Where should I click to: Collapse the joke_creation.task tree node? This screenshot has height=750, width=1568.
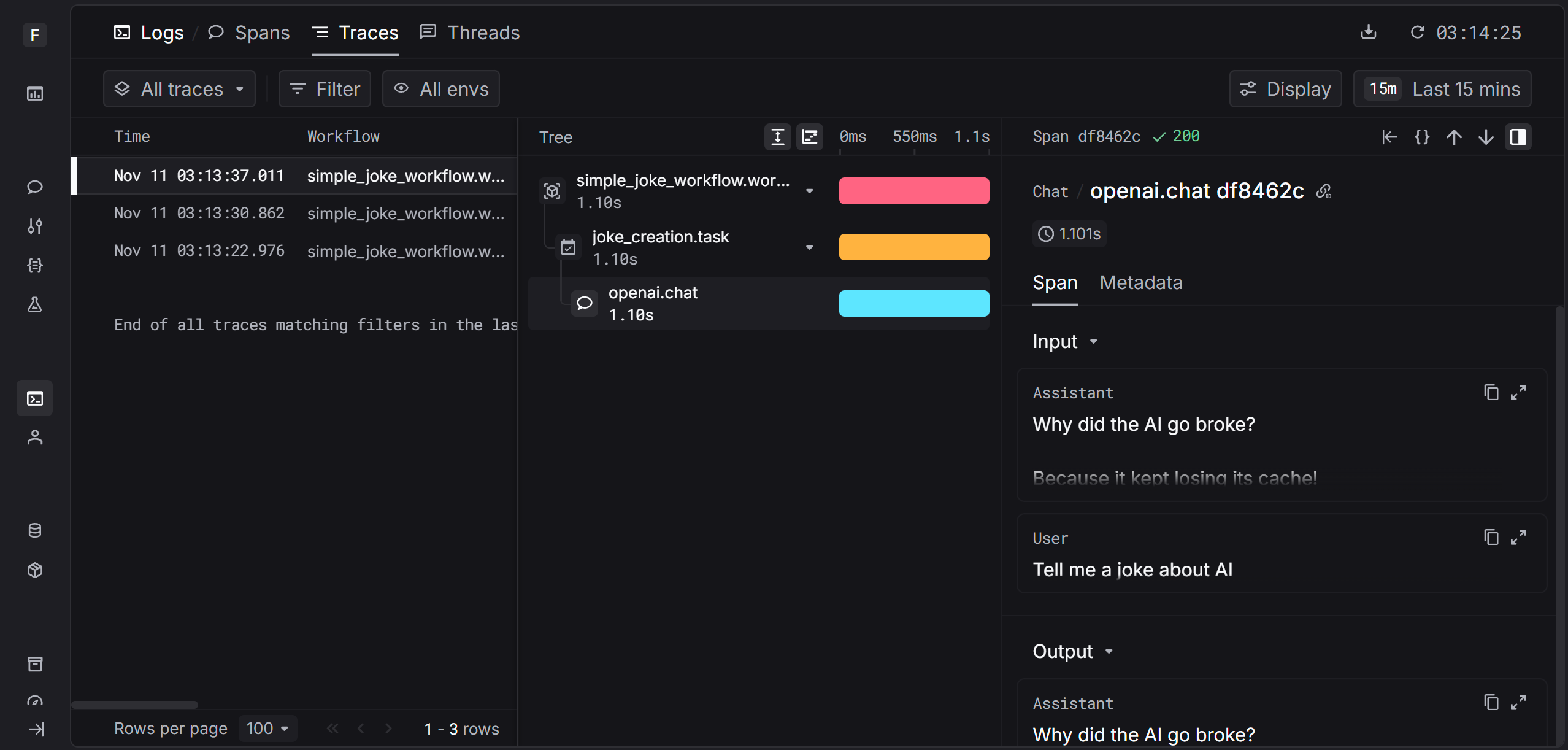pos(809,247)
